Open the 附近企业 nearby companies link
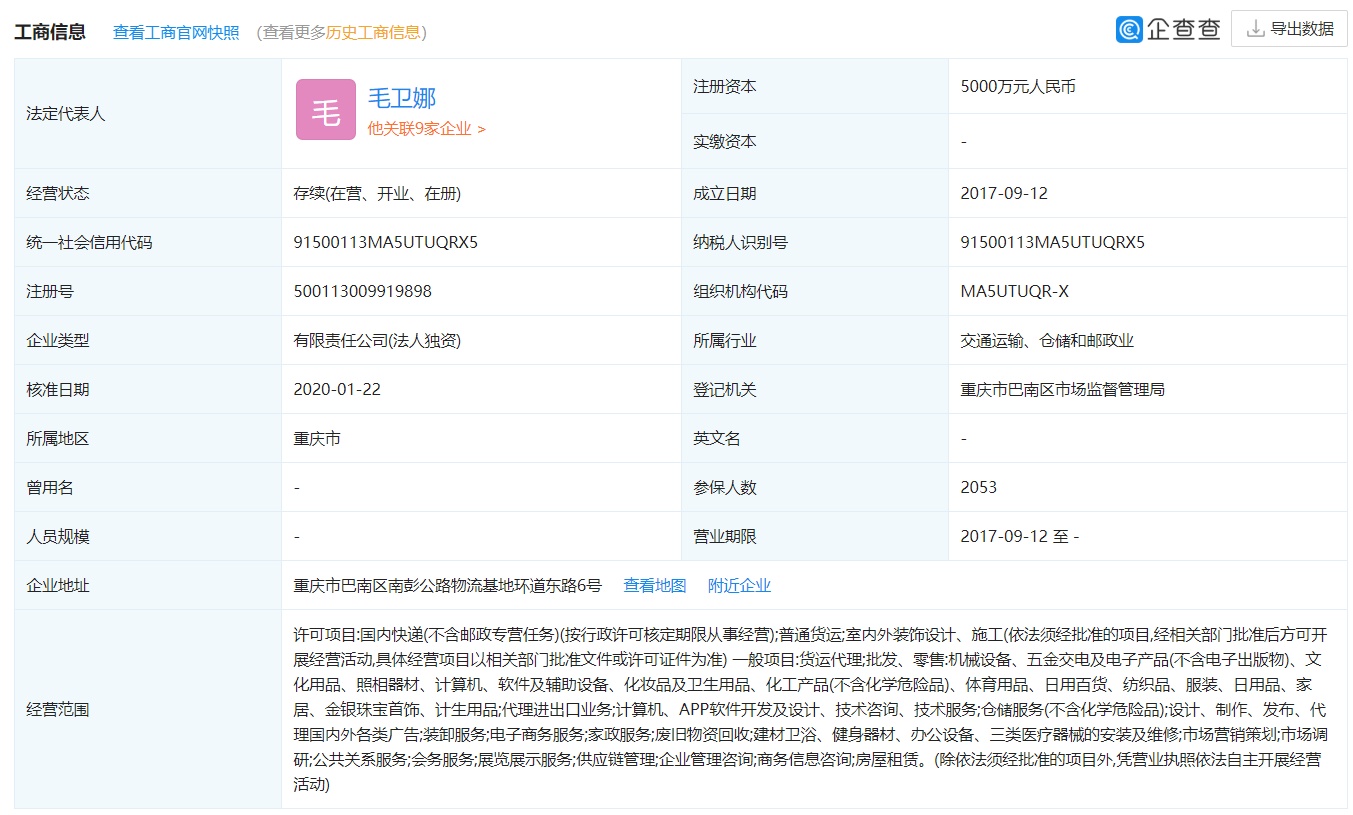The image size is (1353, 815). click(x=739, y=586)
